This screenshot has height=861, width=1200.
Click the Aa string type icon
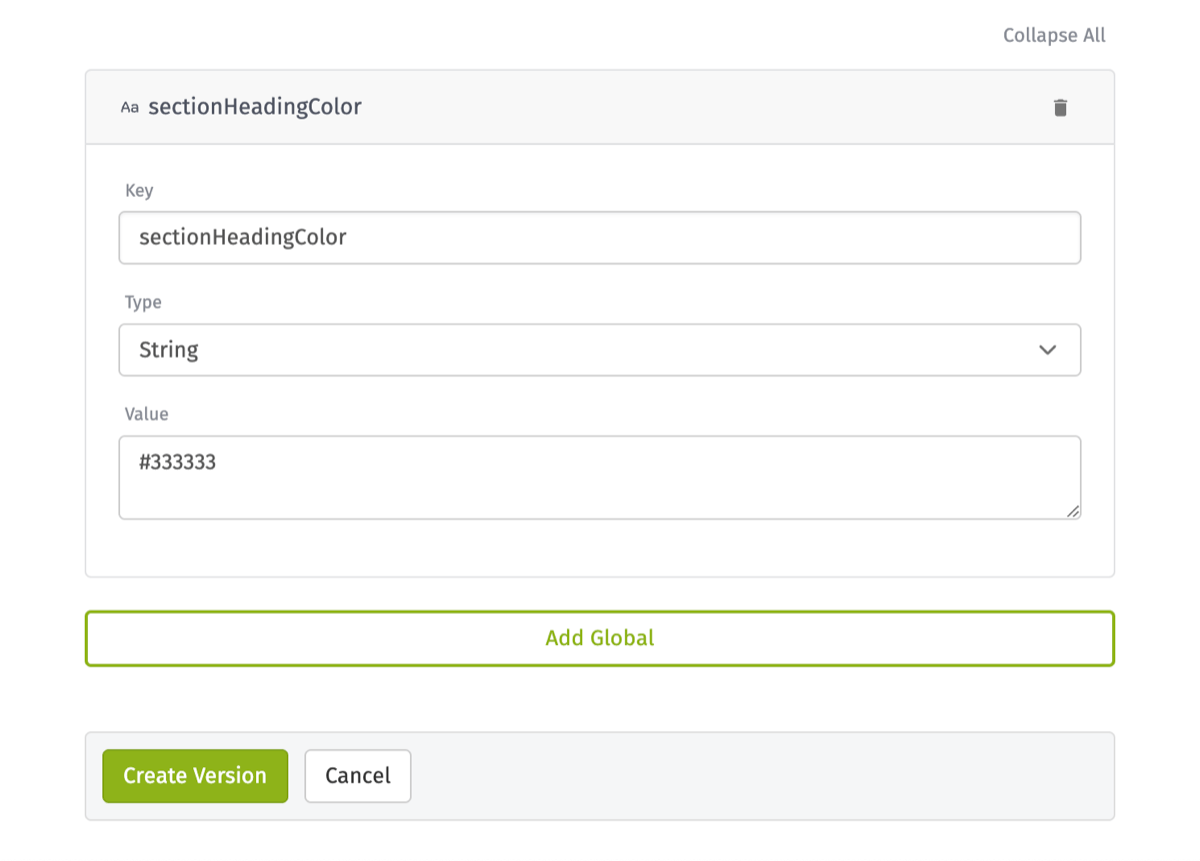click(x=129, y=108)
